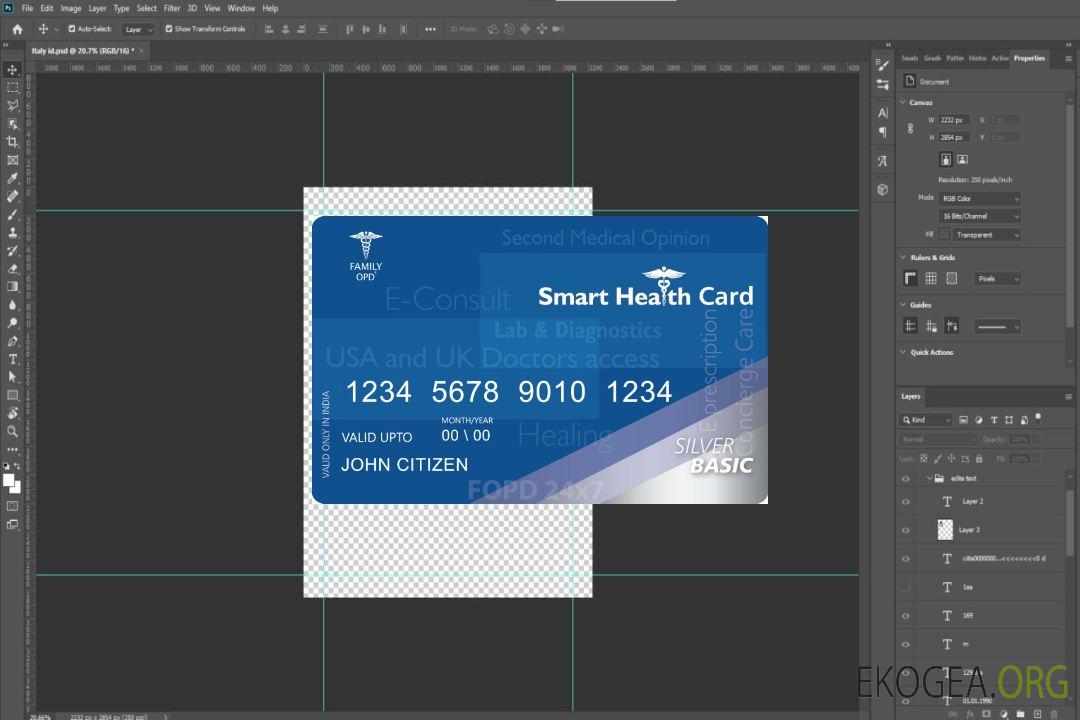1080x720 pixels.
Task: Set canvas to landscape orientation
Action: 962,159
